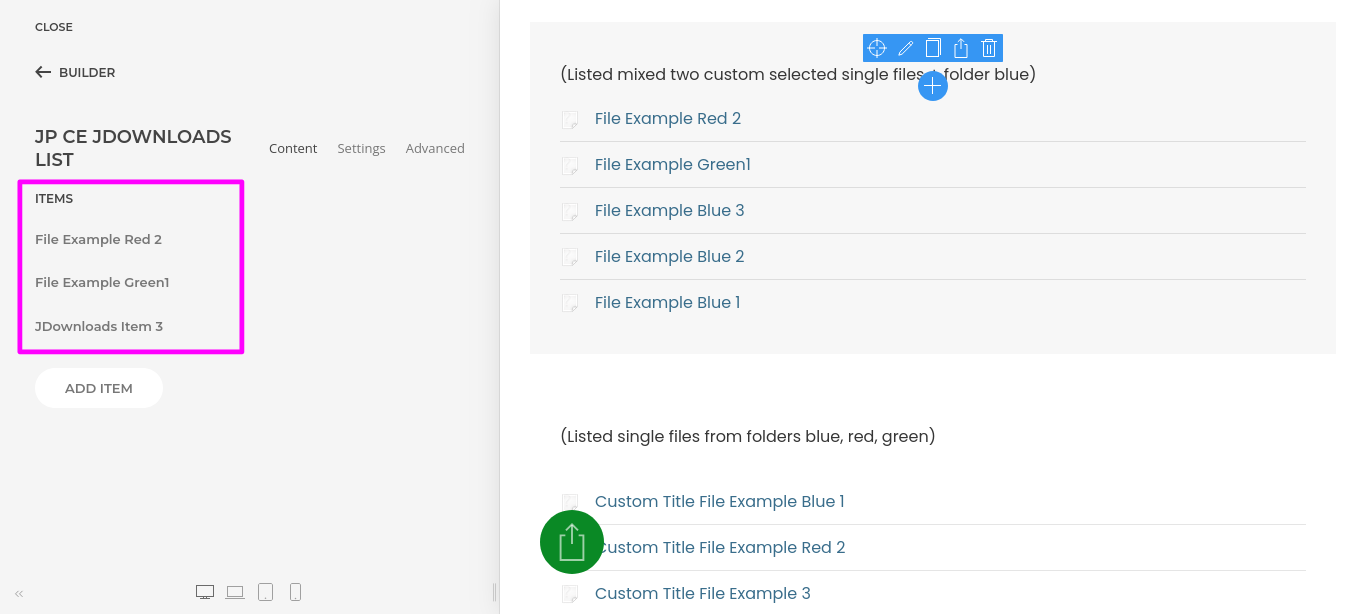Open the 'File Example Red 2' item
Screen dimensions: 1366x614
coord(98,240)
